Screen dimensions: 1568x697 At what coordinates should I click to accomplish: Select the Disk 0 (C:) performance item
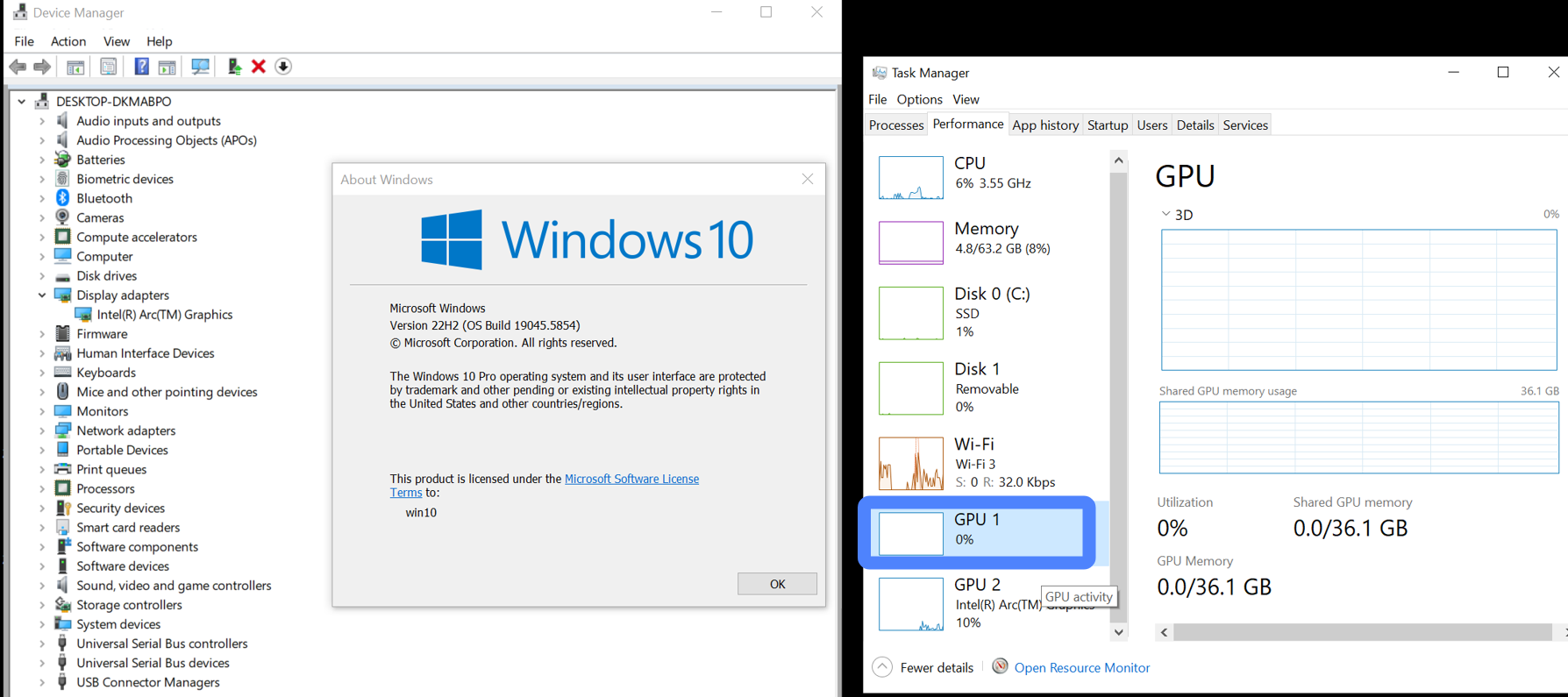click(x=988, y=312)
